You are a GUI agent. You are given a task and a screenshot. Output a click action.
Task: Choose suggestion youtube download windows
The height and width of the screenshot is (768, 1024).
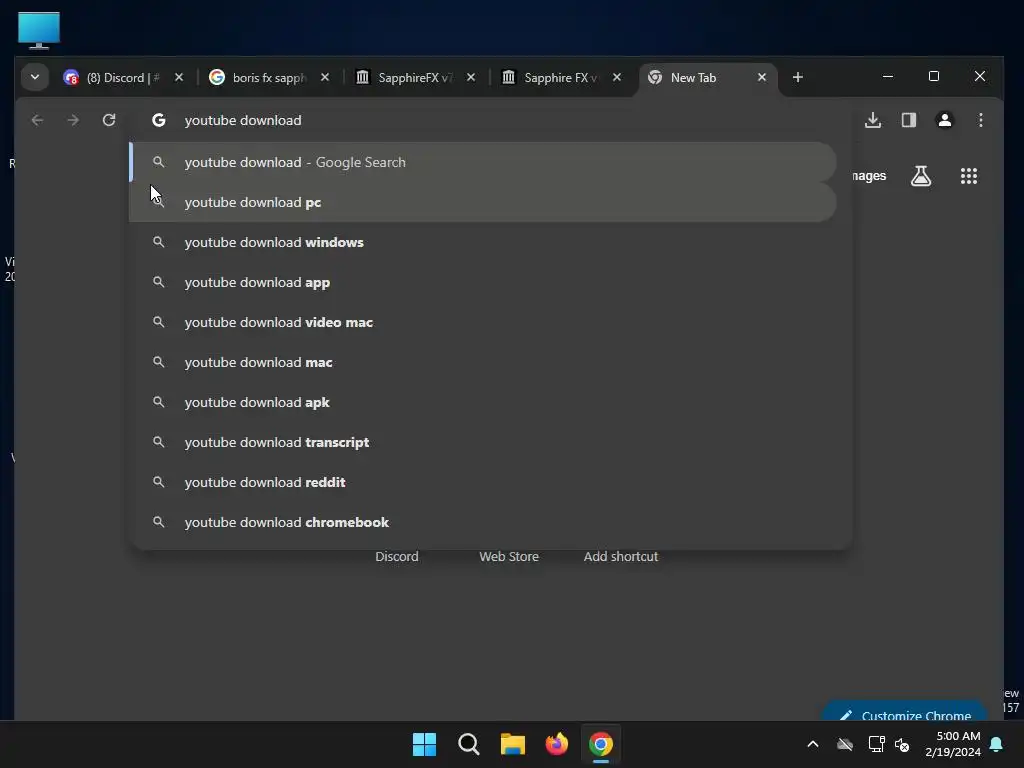pos(483,242)
